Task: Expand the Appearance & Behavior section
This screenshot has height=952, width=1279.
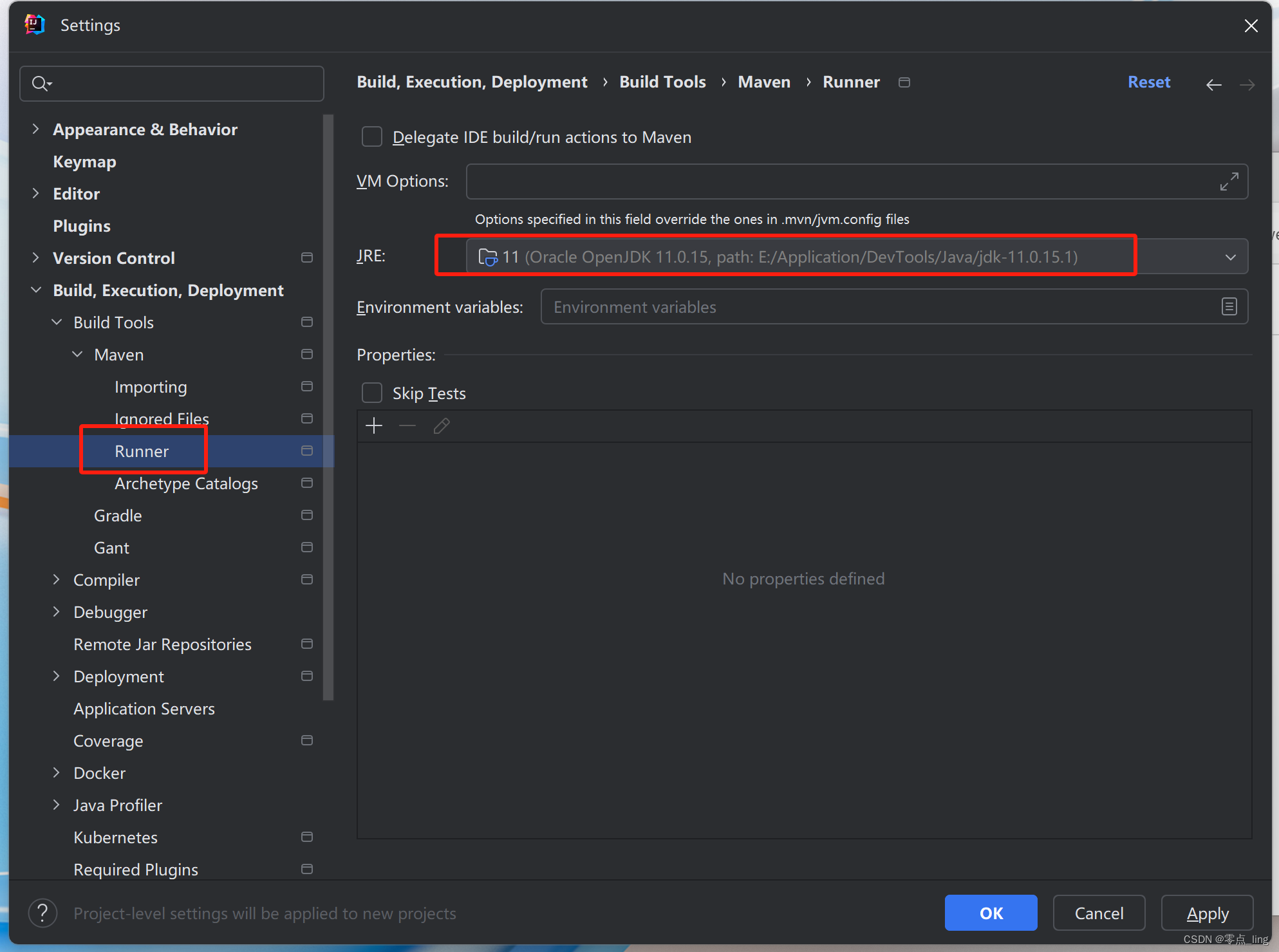Action: point(36,129)
